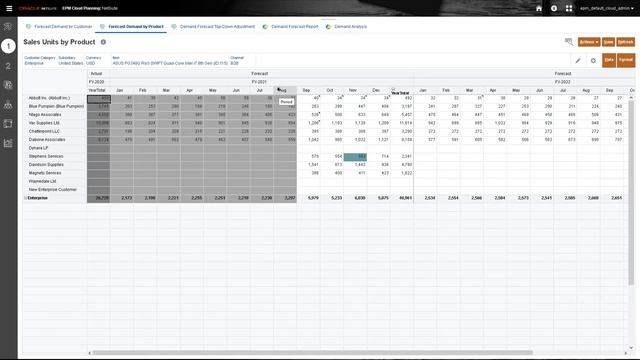Collapse the Enterprise total row
This screenshot has width=640, height=360.
[x=25, y=198]
